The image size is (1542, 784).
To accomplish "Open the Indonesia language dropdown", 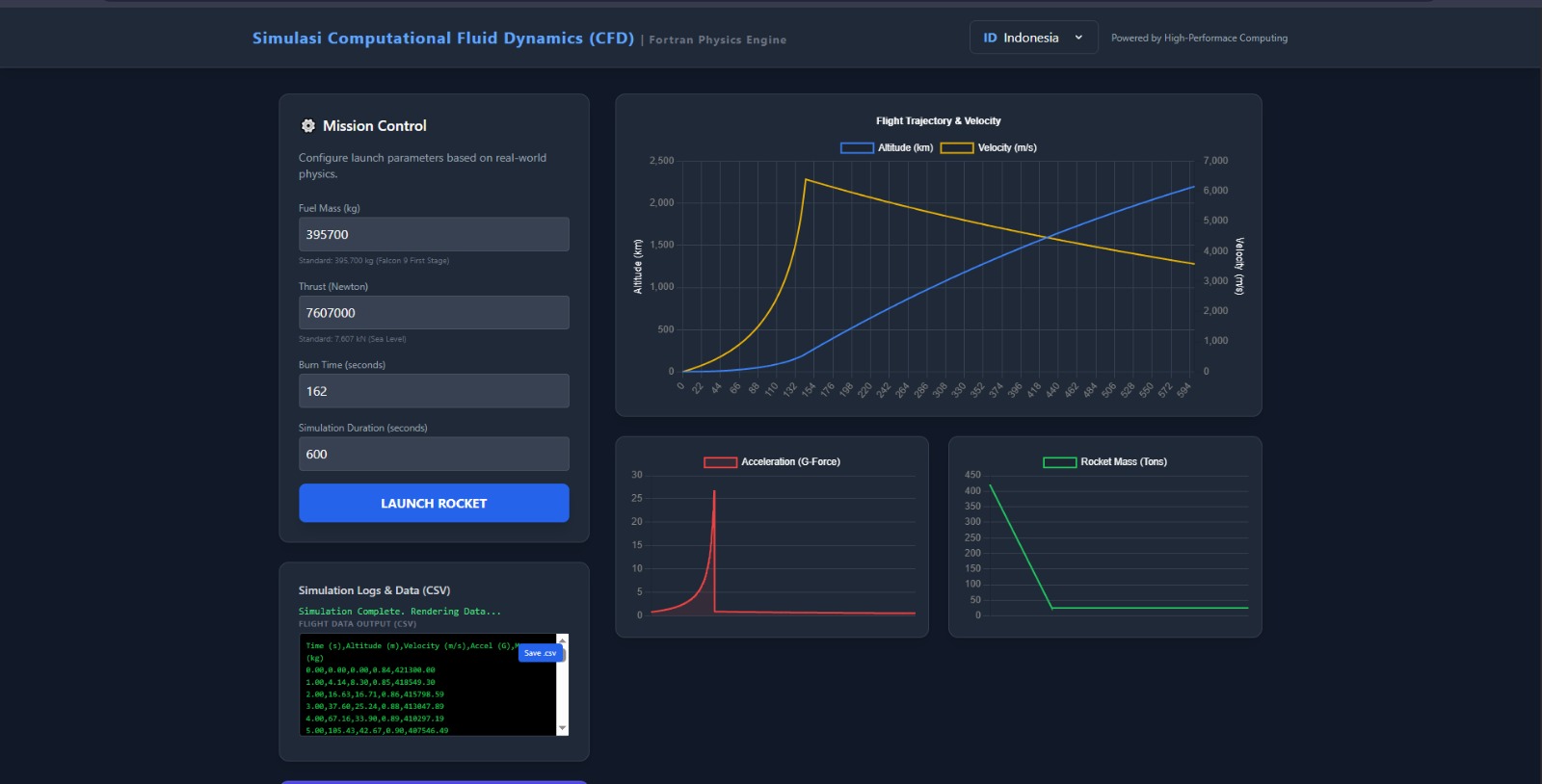I will [x=1031, y=38].
